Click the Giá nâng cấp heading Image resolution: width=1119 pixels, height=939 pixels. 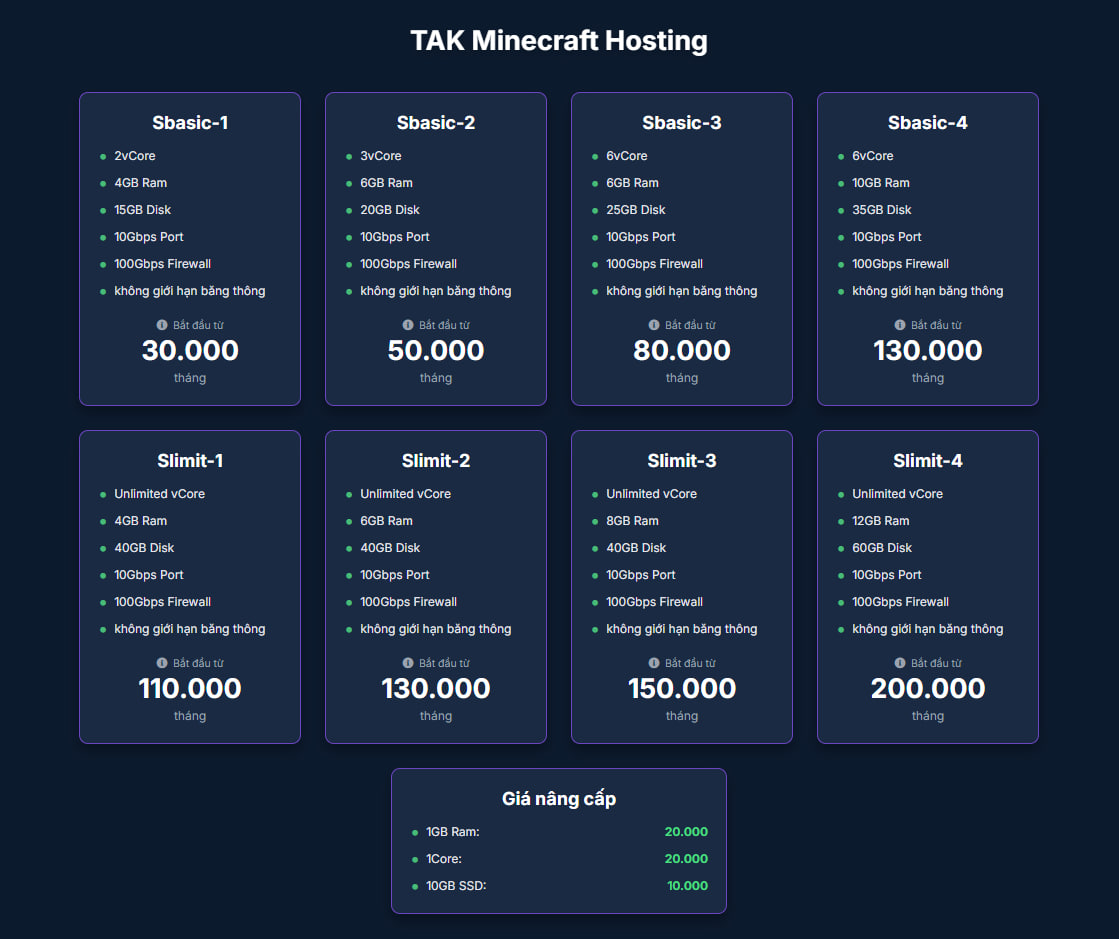pyautogui.click(x=559, y=798)
